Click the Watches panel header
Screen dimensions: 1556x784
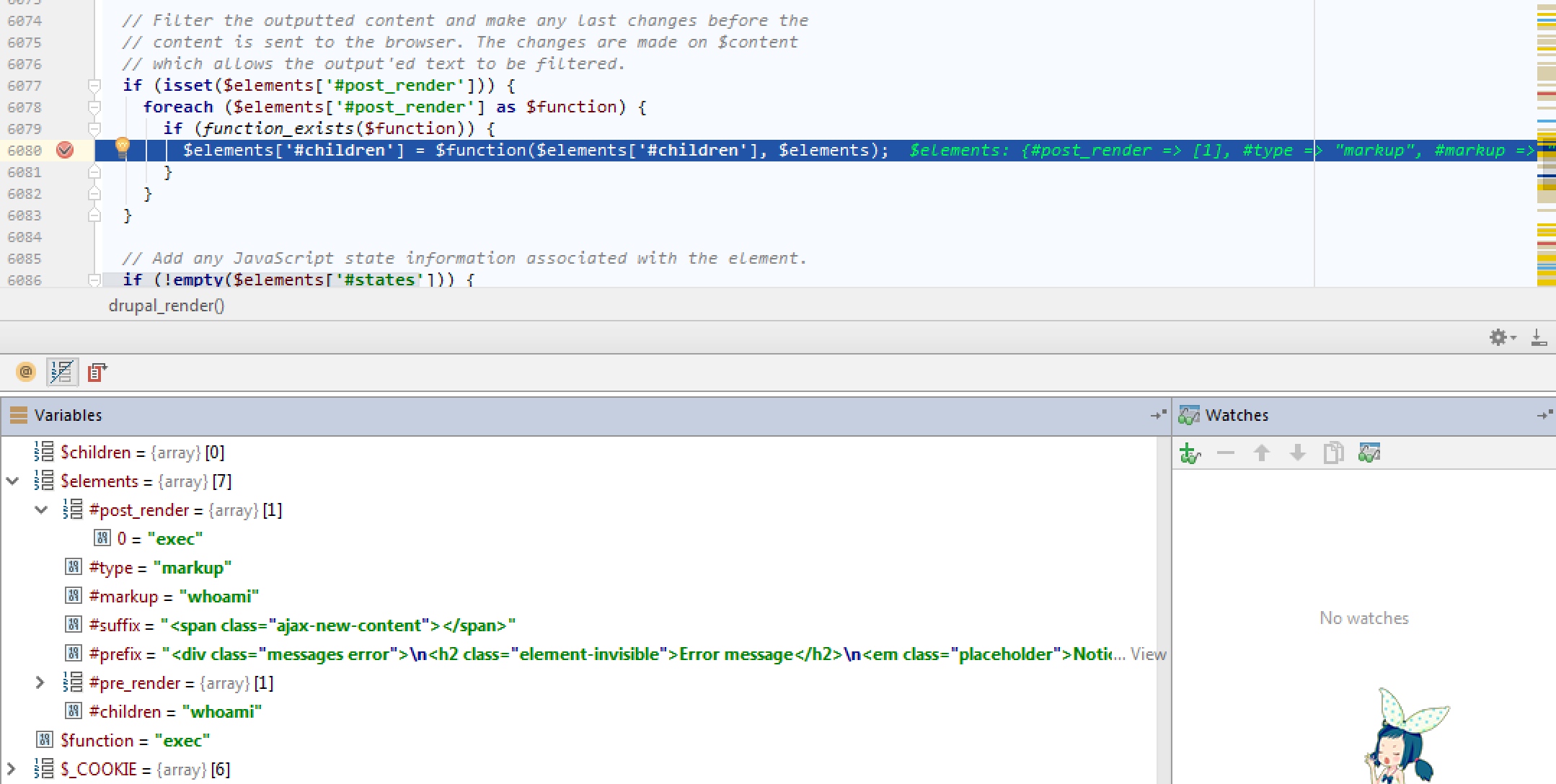point(1236,415)
